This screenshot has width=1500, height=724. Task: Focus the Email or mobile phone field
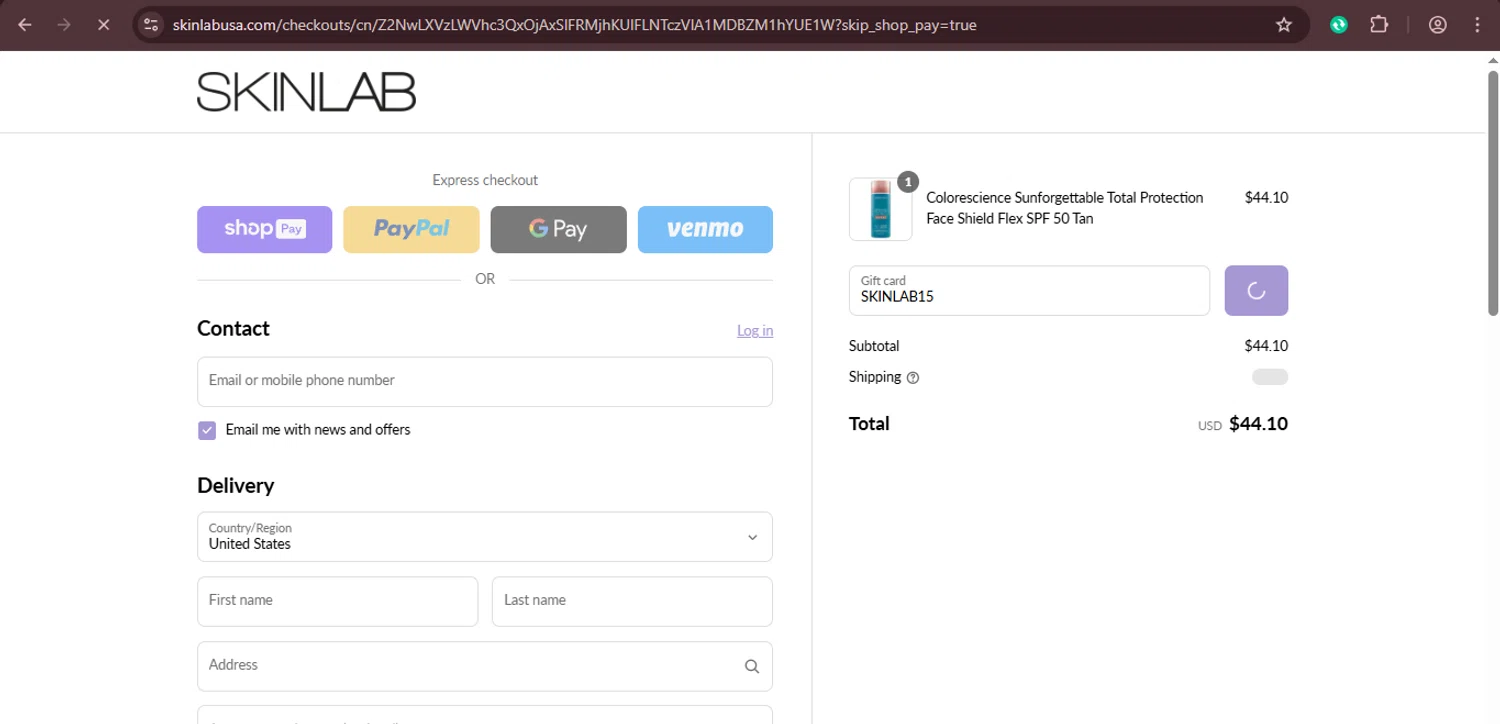[485, 382]
